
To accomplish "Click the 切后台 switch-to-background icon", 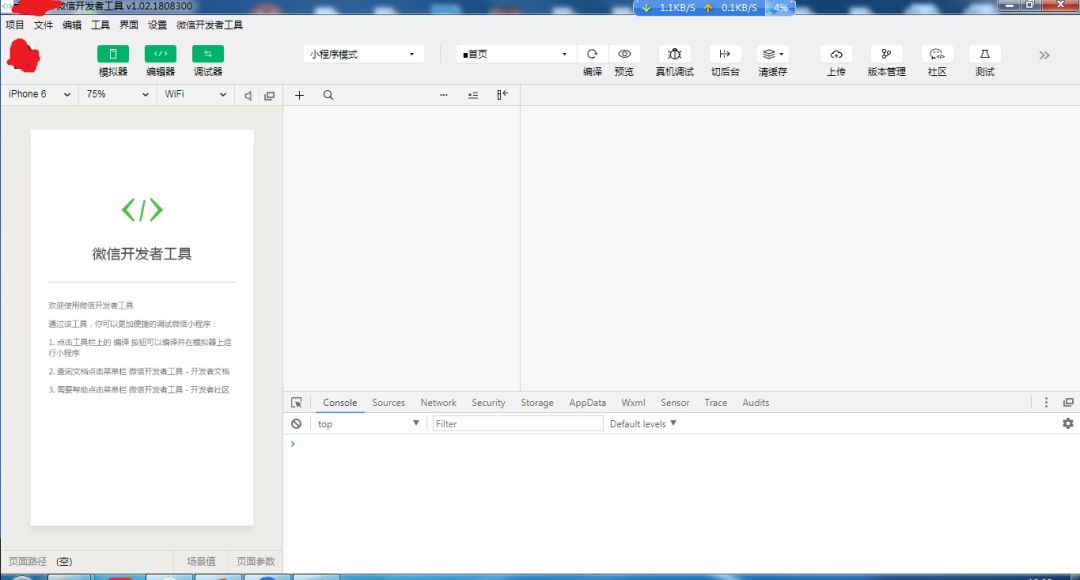I will (x=725, y=54).
